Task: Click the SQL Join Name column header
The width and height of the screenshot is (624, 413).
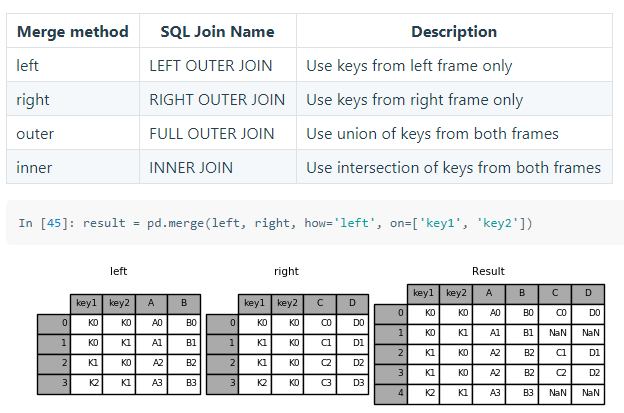Action: click(217, 31)
